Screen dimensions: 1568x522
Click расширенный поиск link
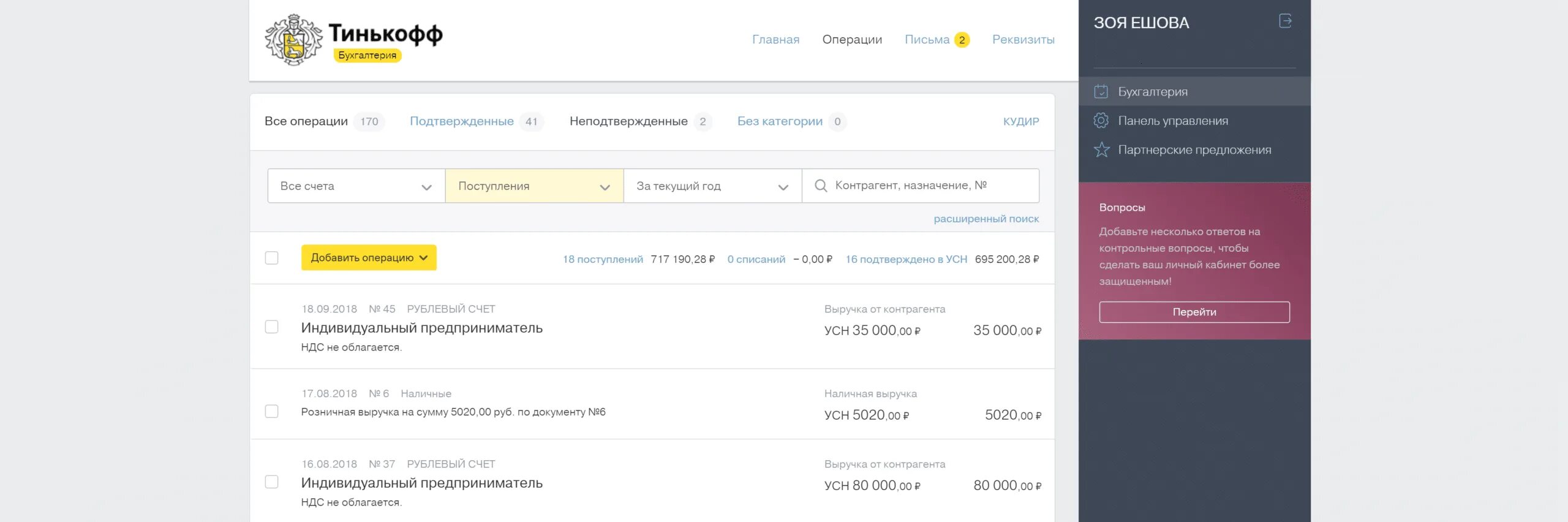point(986,219)
